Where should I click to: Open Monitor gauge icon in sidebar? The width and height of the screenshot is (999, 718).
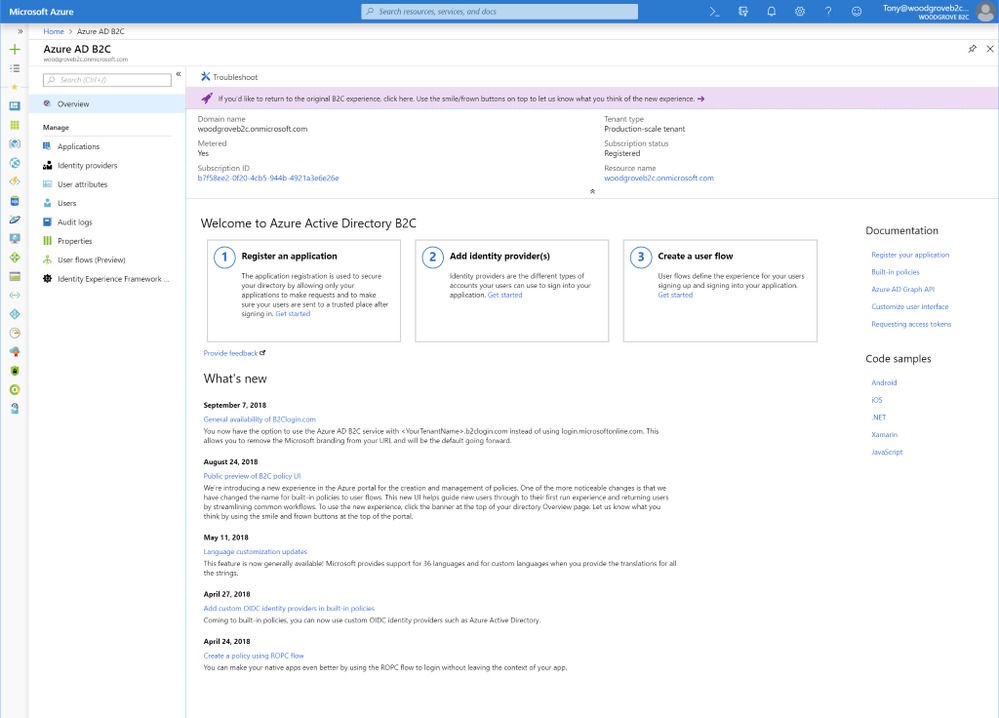tap(15, 333)
